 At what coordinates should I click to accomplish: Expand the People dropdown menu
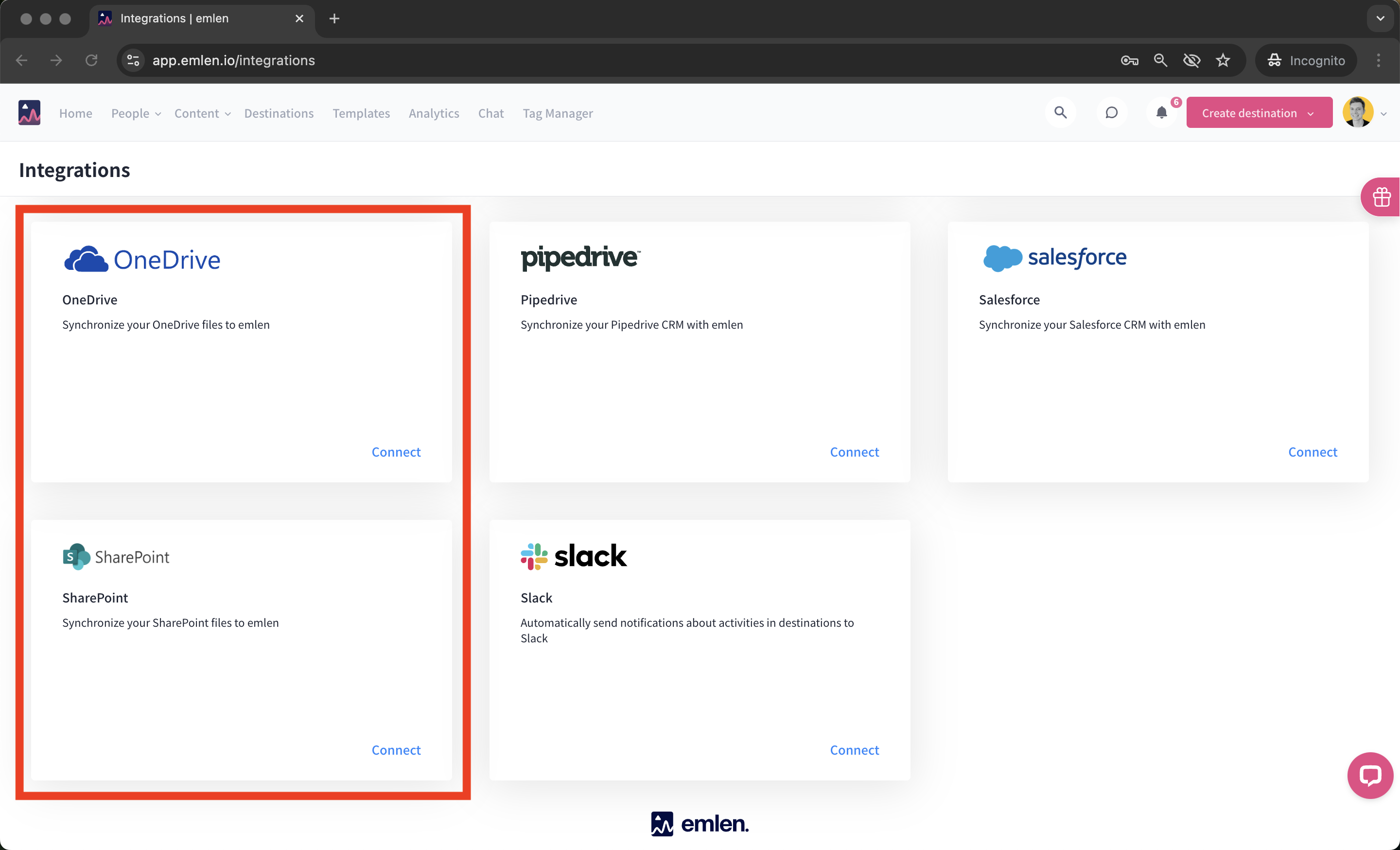pos(136,113)
